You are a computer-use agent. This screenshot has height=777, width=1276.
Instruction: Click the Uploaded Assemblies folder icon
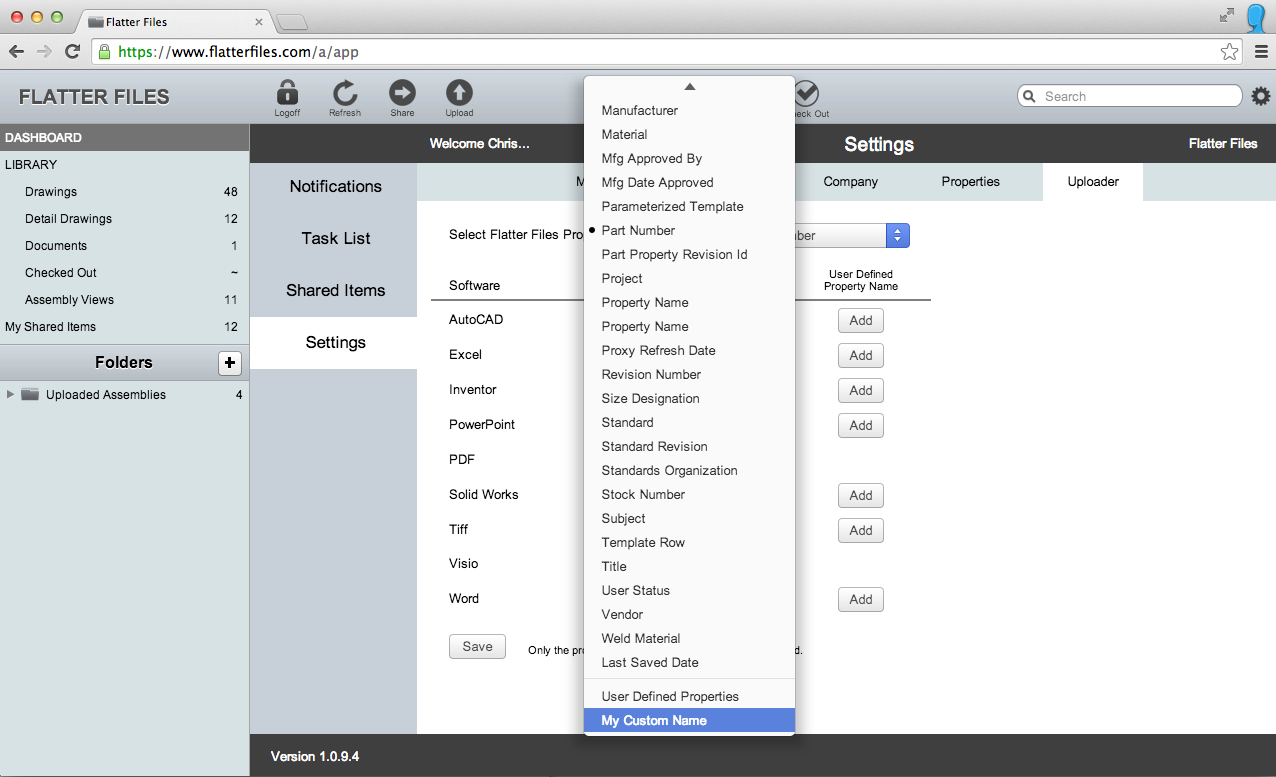tap(30, 394)
